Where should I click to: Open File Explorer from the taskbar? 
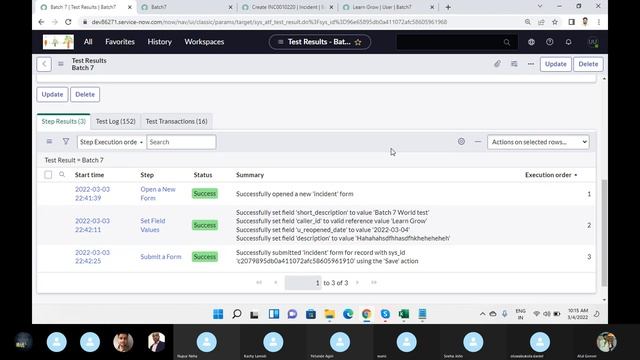[x=329, y=314]
